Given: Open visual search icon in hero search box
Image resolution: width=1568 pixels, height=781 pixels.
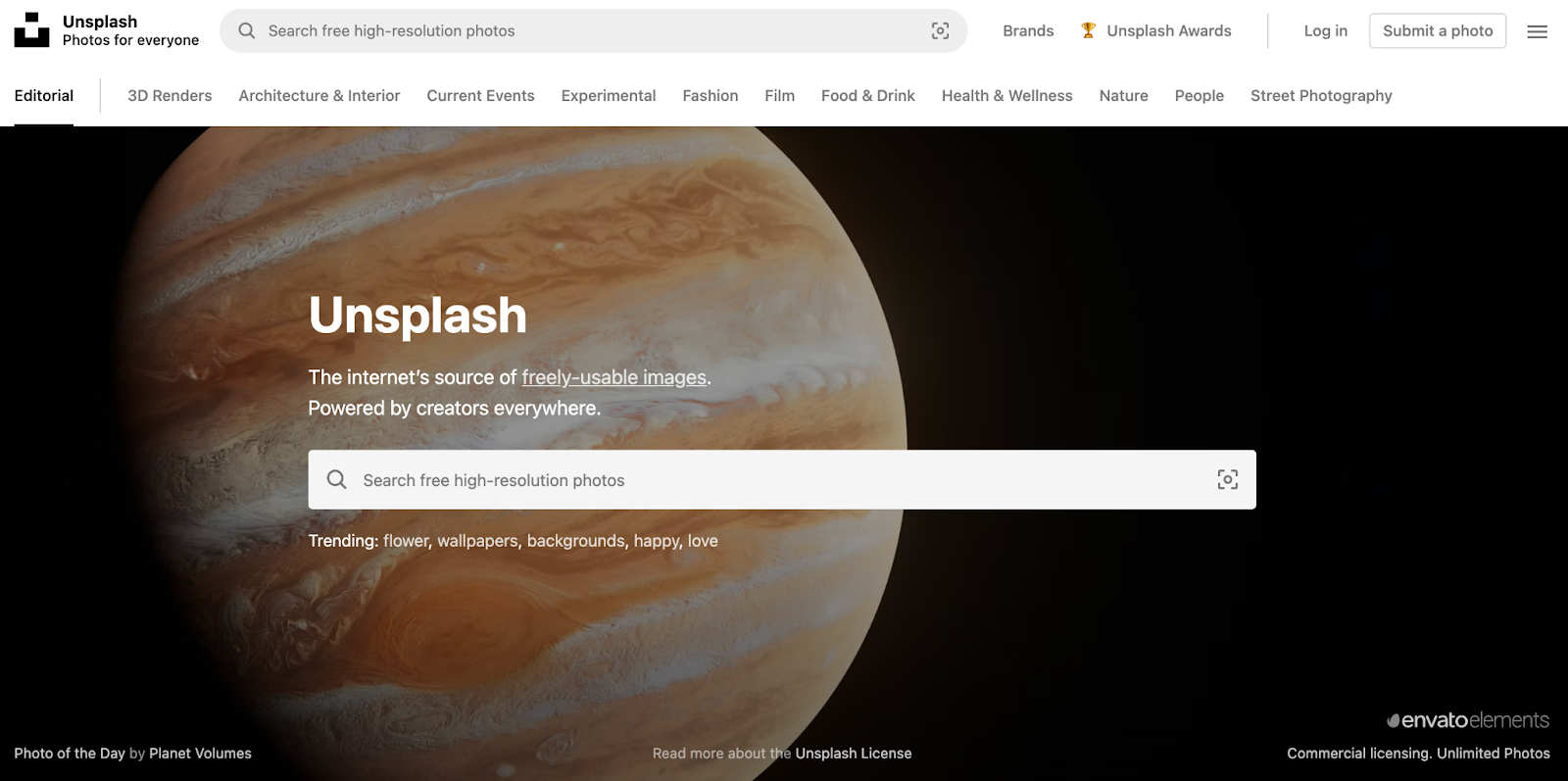Looking at the screenshot, I should 1227,479.
